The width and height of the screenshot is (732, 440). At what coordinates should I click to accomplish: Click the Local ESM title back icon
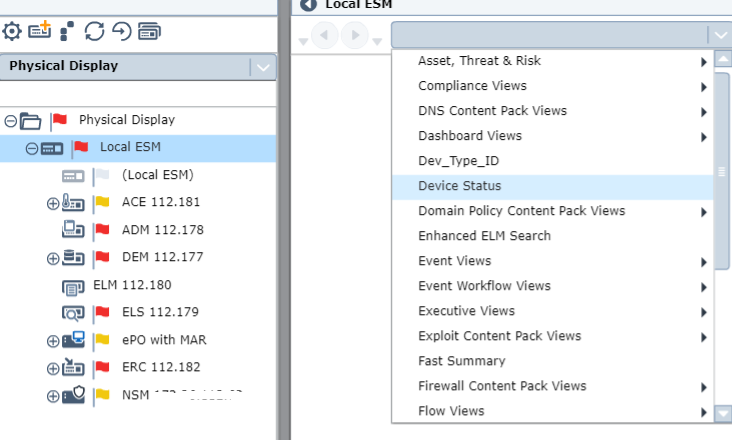click(308, 4)
